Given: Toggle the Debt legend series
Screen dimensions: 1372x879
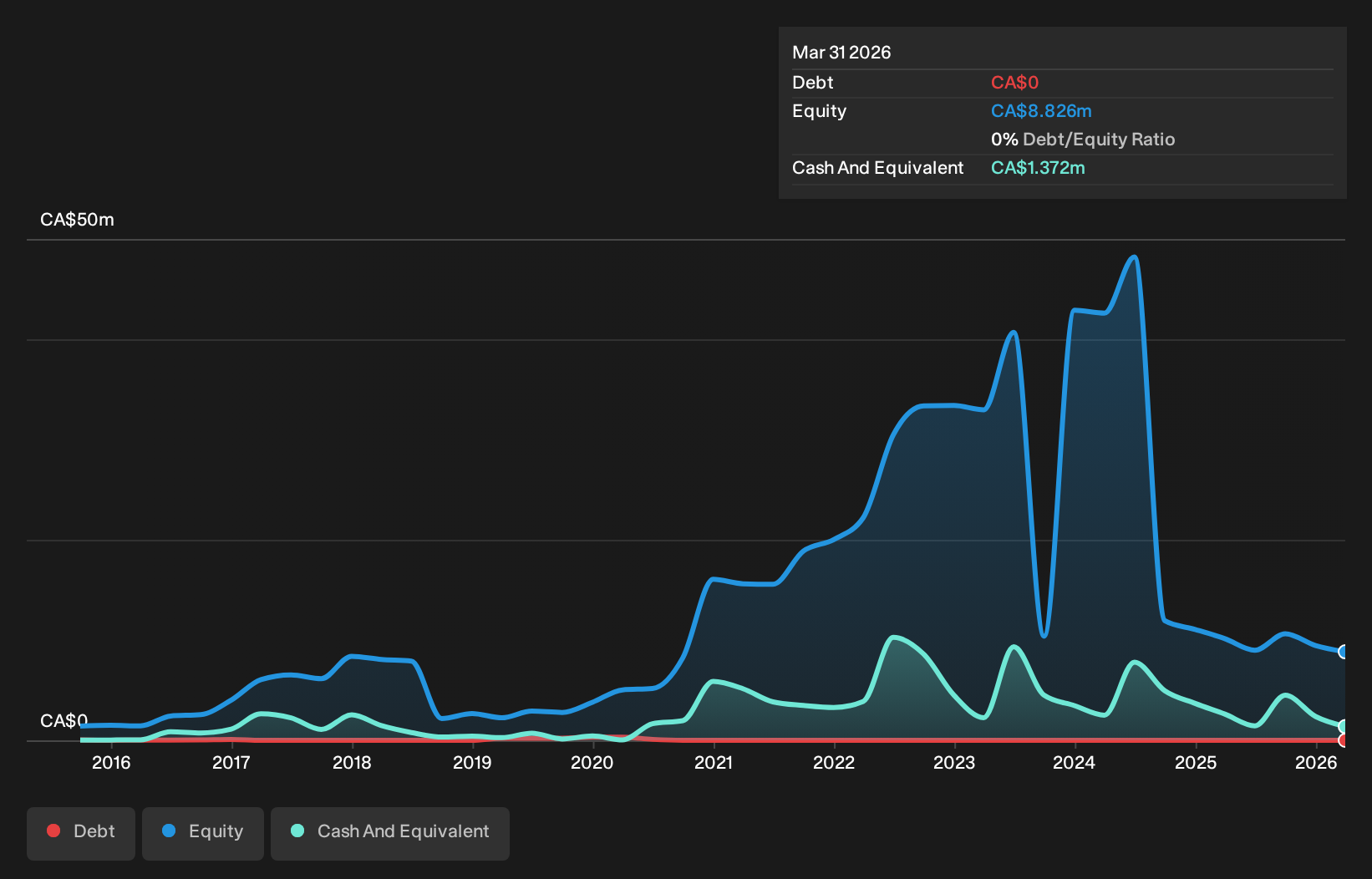Looking at the screenshot, I should tap(81, 833).
